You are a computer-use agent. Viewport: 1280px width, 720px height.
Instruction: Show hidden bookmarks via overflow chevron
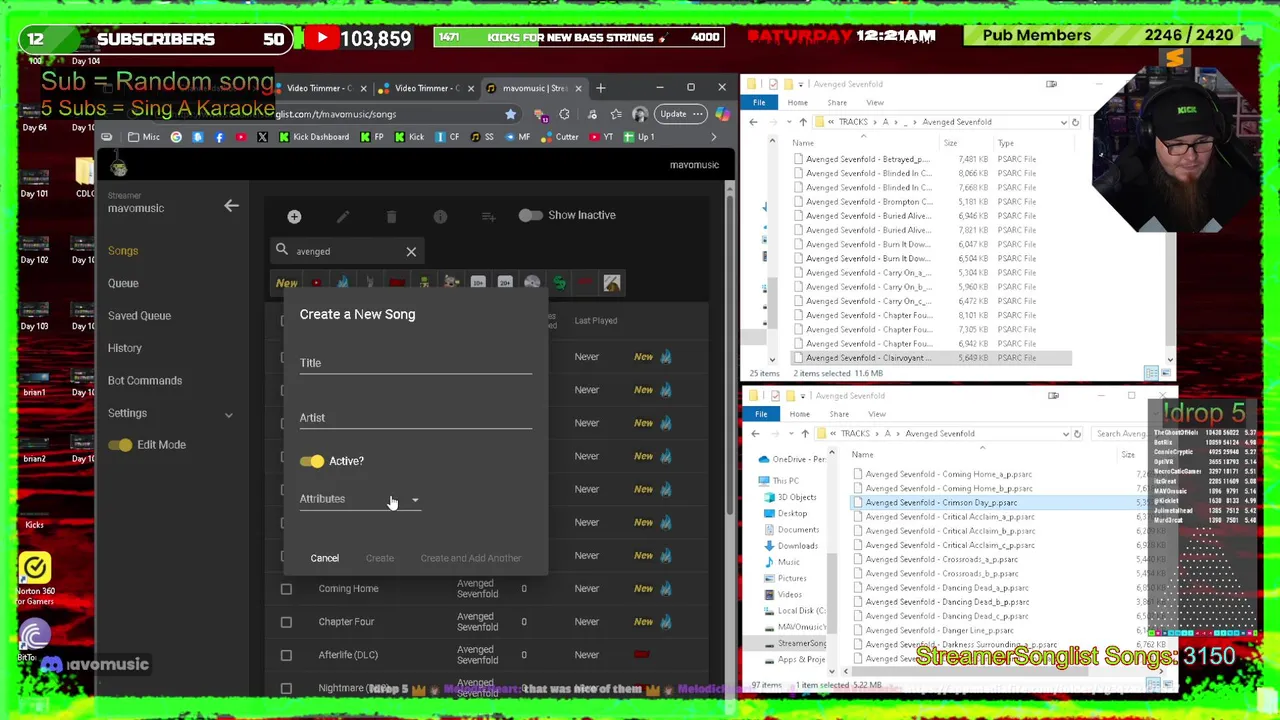714,137
